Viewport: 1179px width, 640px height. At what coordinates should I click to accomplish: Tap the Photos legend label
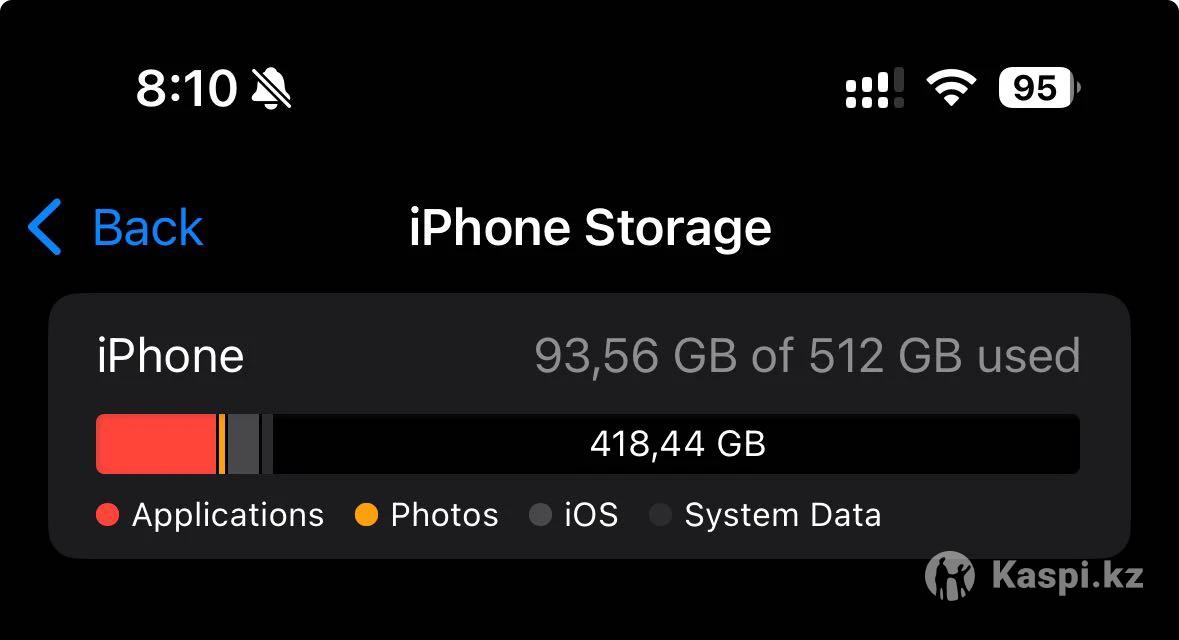click(444, 515)
